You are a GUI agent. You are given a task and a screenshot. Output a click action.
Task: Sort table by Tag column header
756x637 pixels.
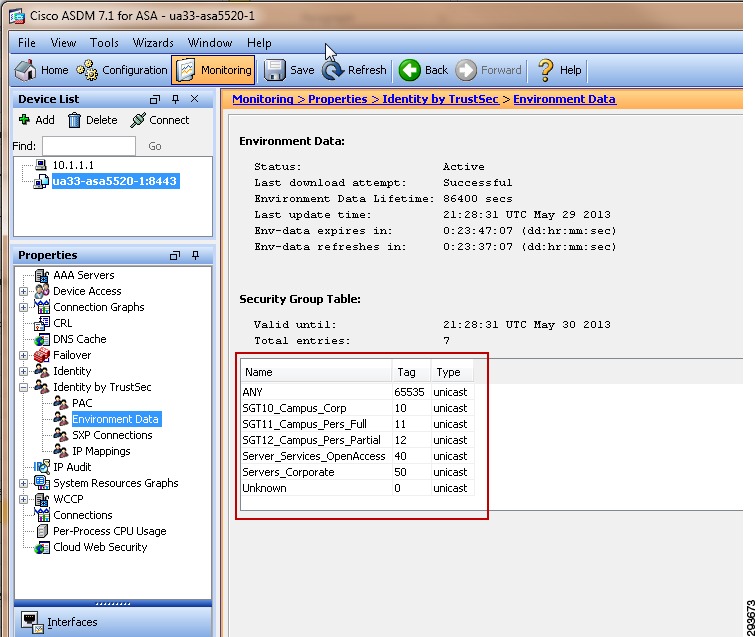click(411, 372)
